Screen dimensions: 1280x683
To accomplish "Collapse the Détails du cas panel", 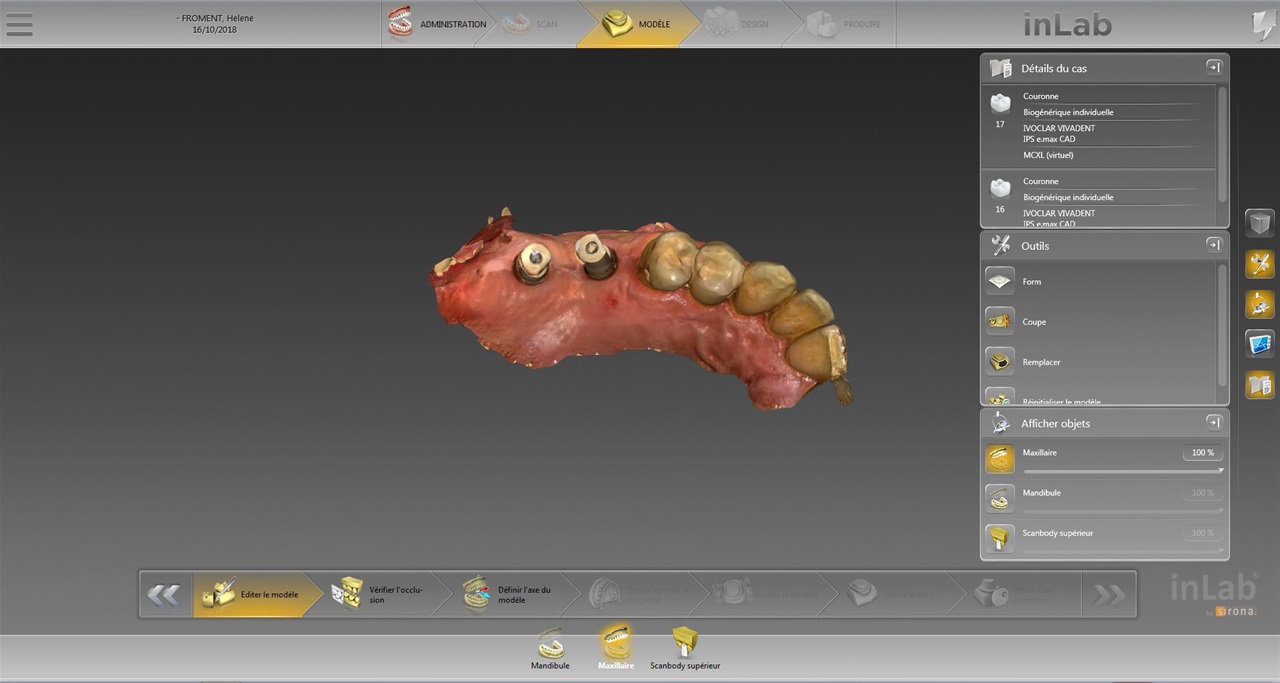I will [1213, 67].
